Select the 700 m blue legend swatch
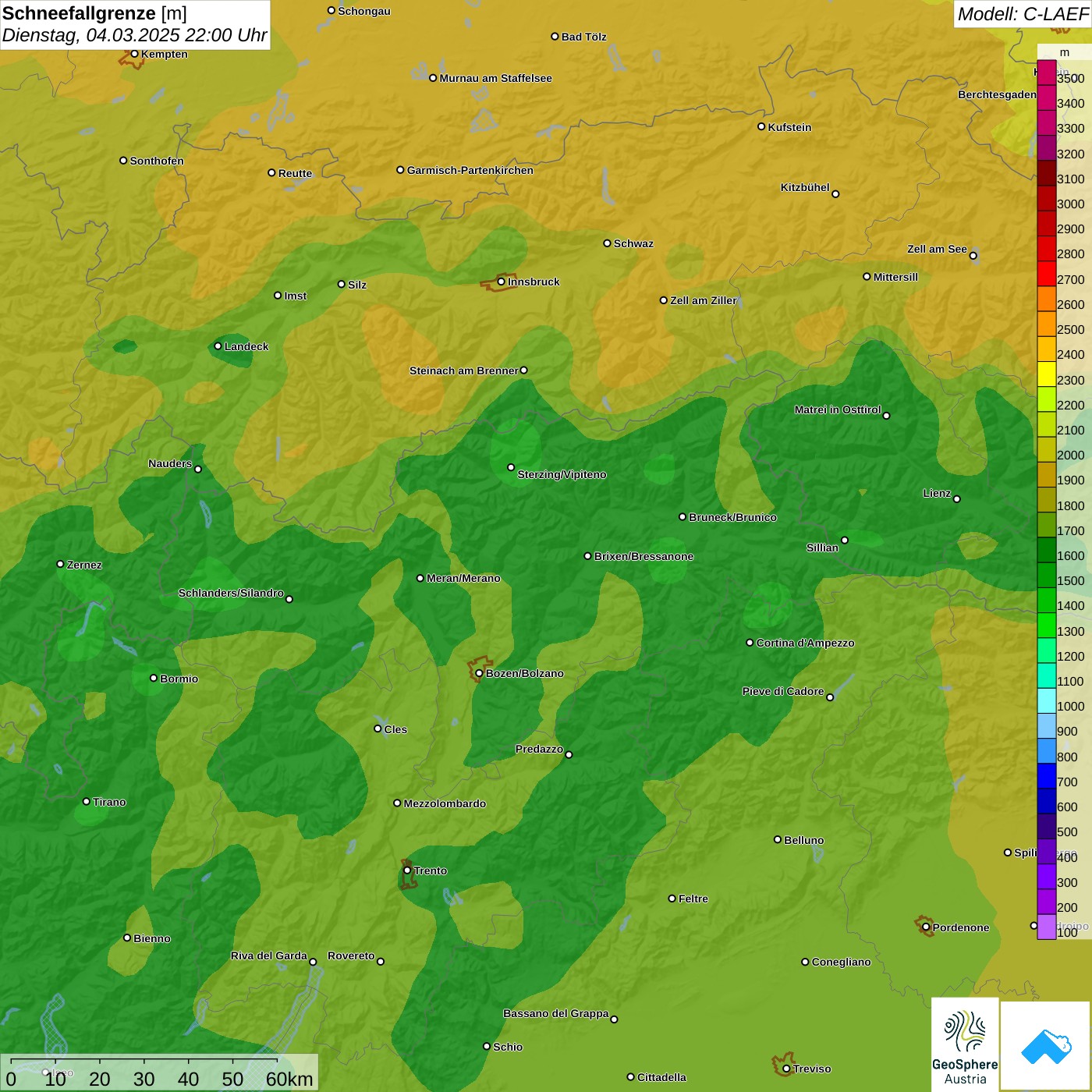This screenshot has height=1092, width=1092. click(x=1046, y=776)
